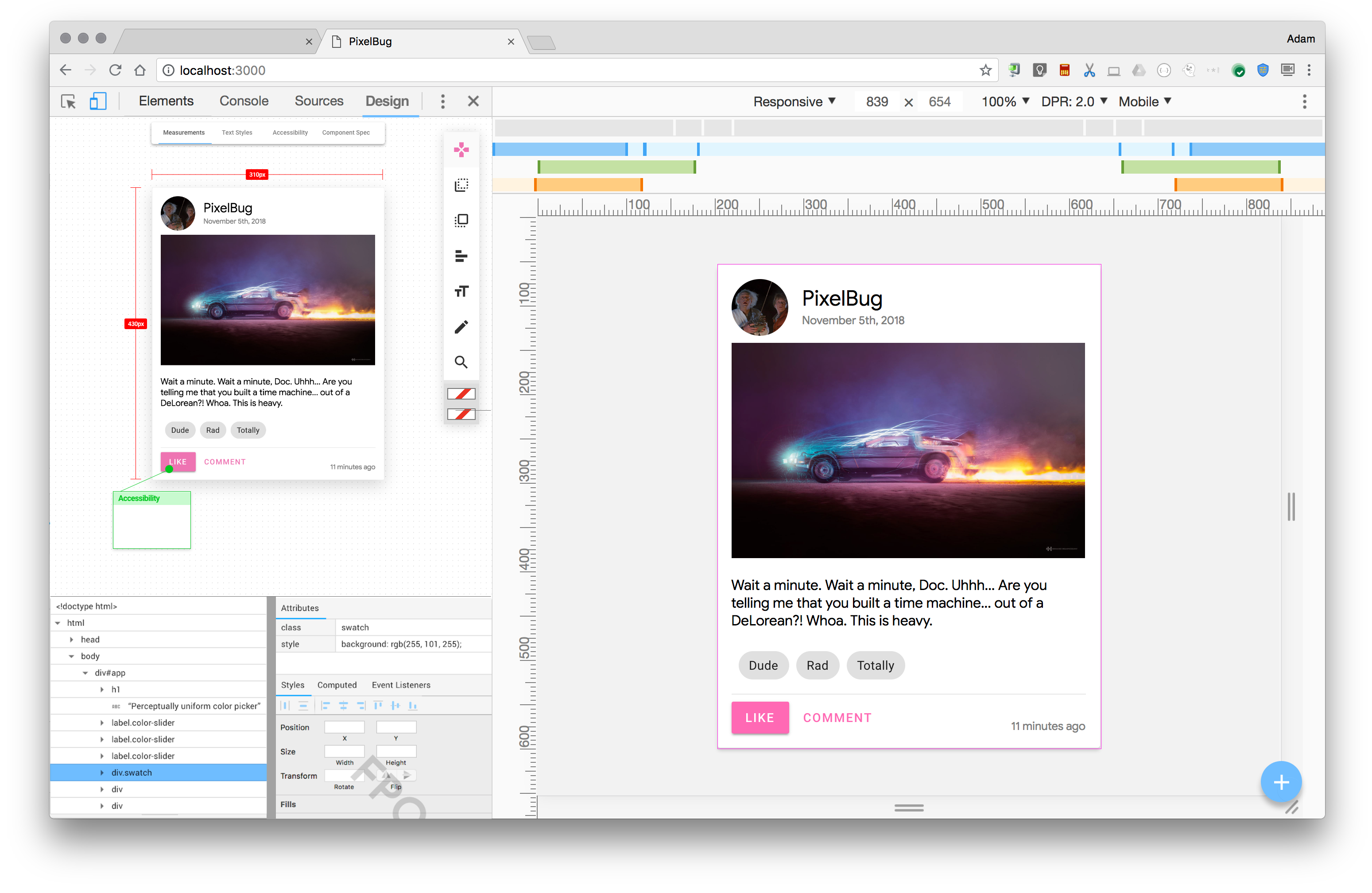
Task: Open the Event Listeners tab
Action: coord(401,685)
